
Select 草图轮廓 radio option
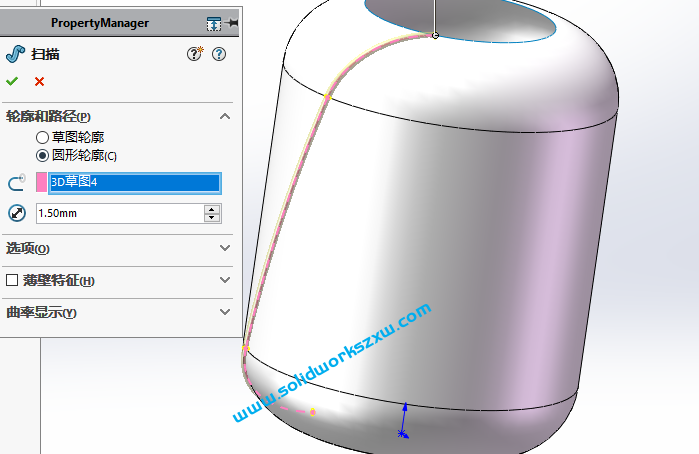point(42,137)
